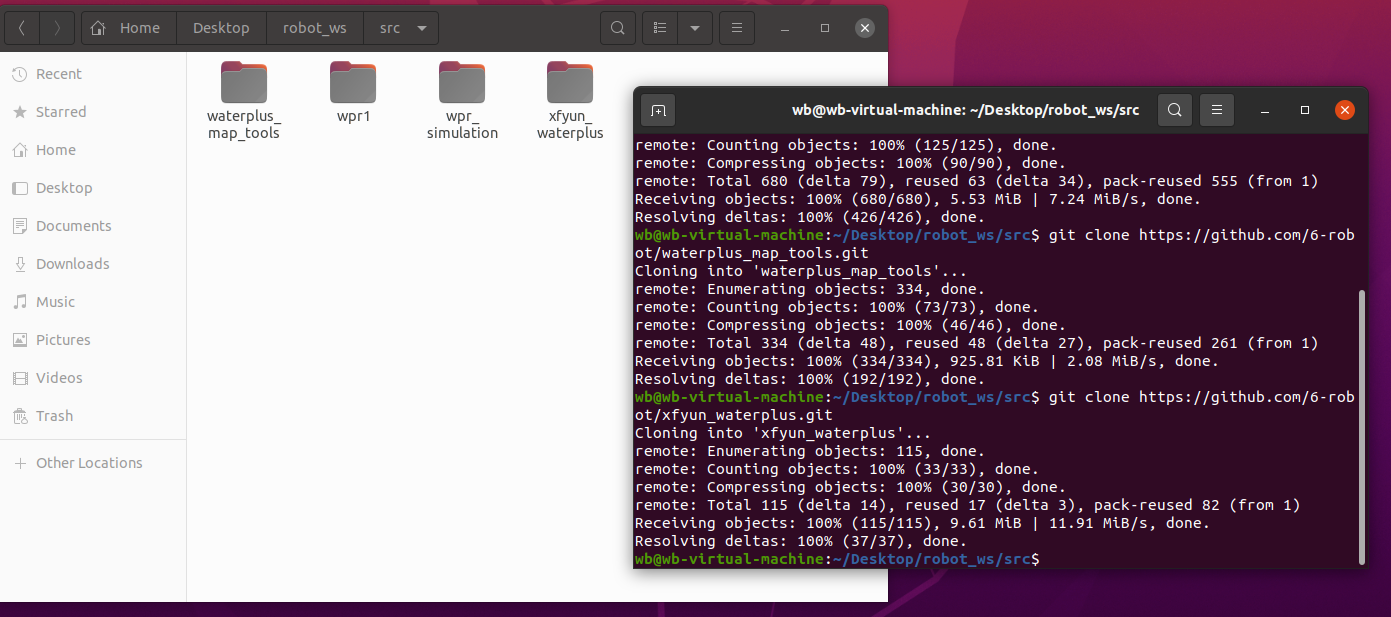Minimize the Files window
This screenshot has width=1391, height=617.
coord(785,28)
